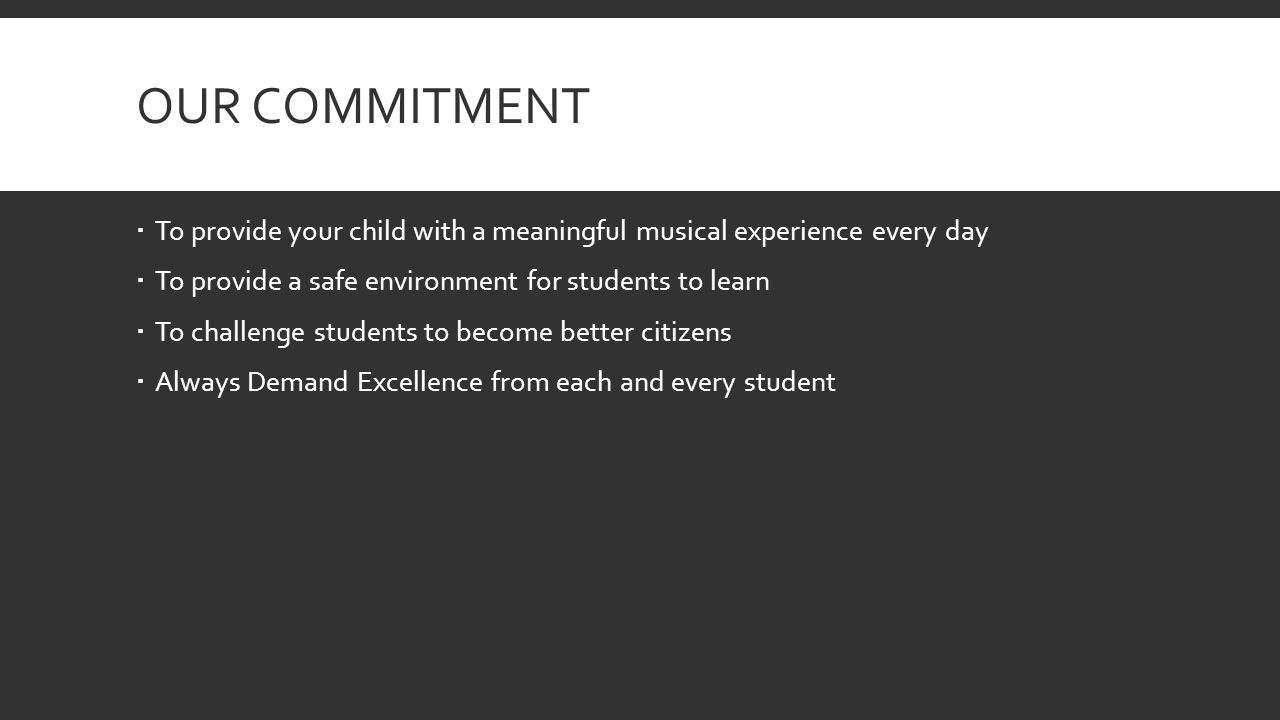
Task: Click the word 'meaningful' in the first bullet
Action: (560, 233)
